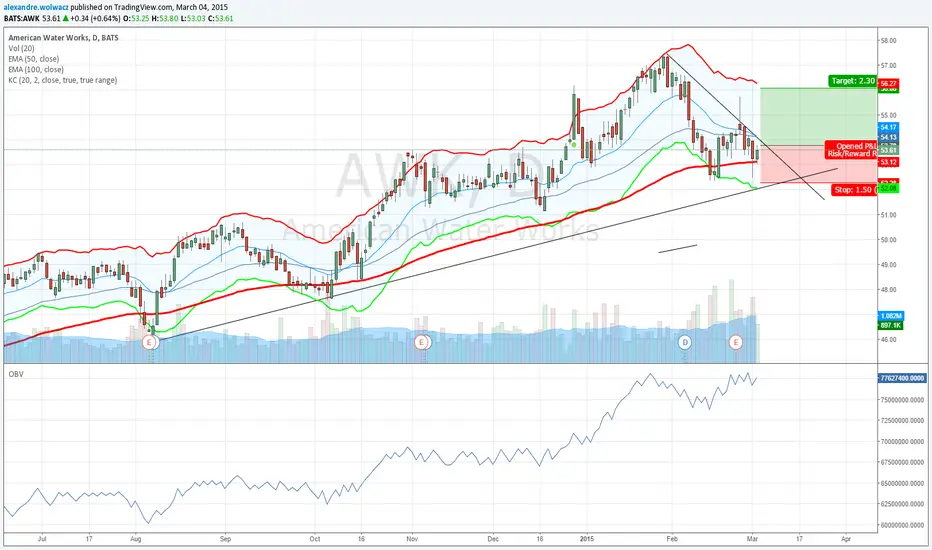This screenshot has height=550, width=932.
Task: Click the O:53.25 open value
Action: (136, 18)
